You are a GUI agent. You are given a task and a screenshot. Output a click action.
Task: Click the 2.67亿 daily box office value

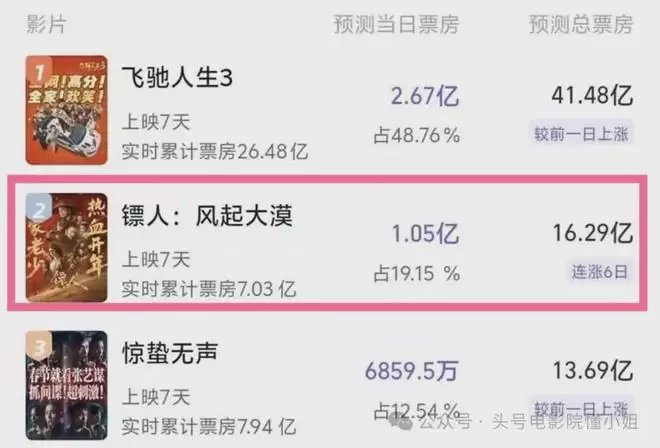click(x=424, y=96)
